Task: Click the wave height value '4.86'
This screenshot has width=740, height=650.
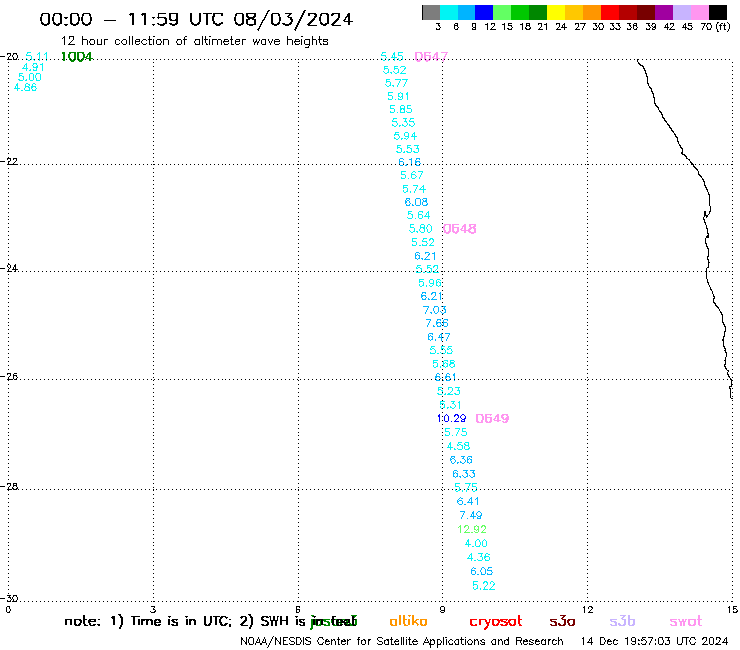Action: [x=25, y=87]
